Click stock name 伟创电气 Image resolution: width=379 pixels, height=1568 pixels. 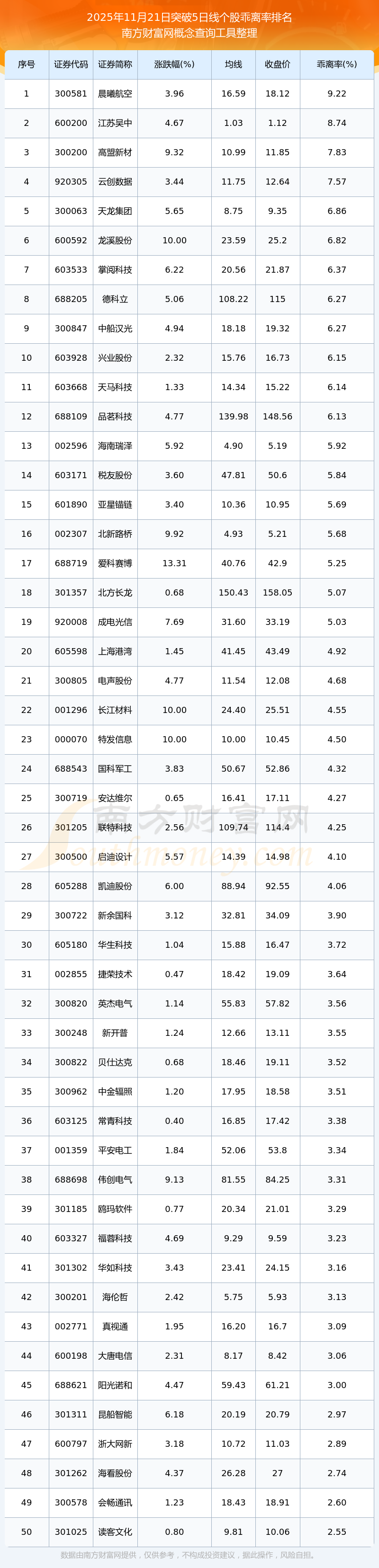[x=115, y=1180]
